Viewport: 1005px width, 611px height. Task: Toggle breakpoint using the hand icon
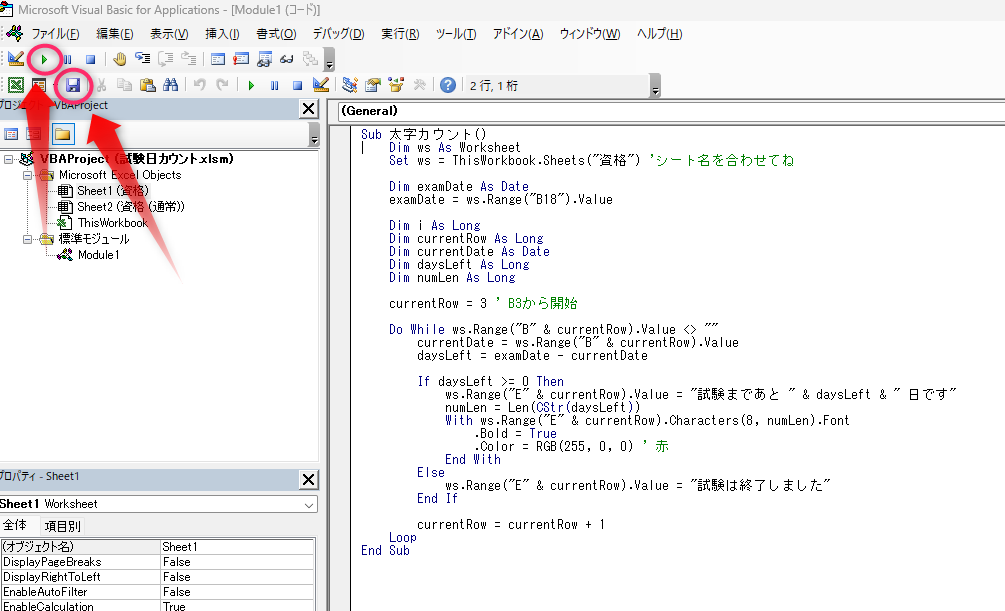119,60
